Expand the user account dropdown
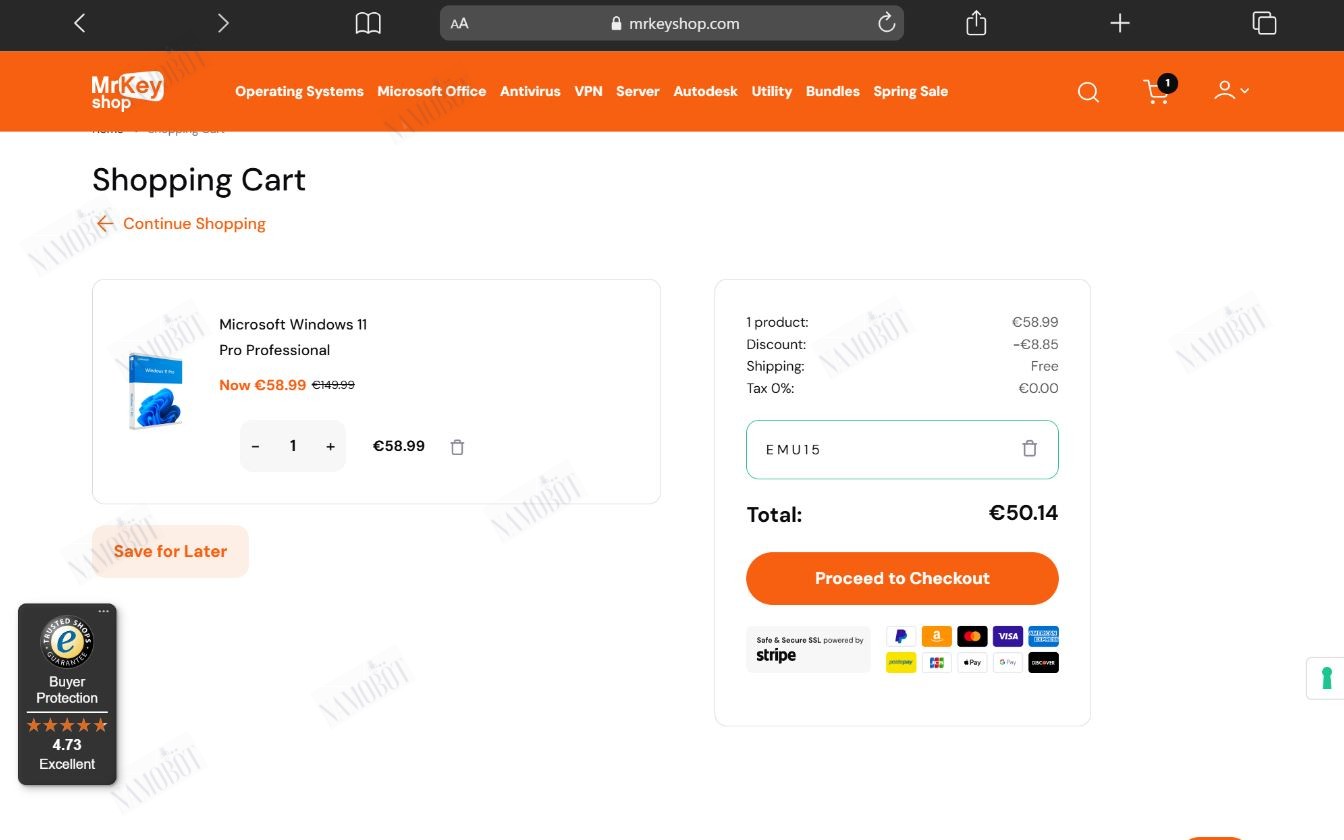Image resolution: width=1344 pixels, height=840 pixels. (1231, 90)
